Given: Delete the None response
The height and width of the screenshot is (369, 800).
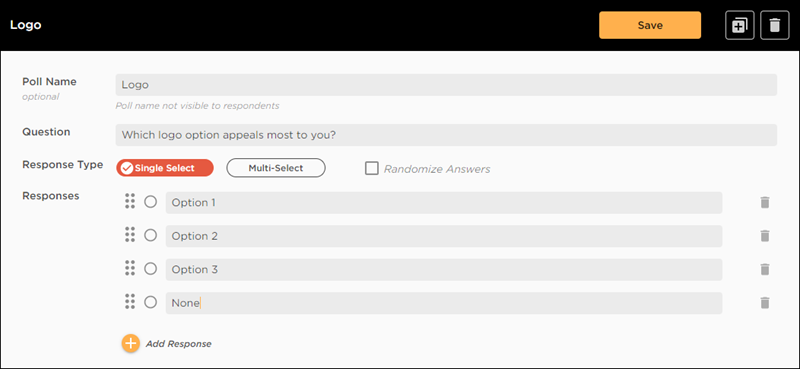Looking at the screenshot, I should click(x=764, y=303).
